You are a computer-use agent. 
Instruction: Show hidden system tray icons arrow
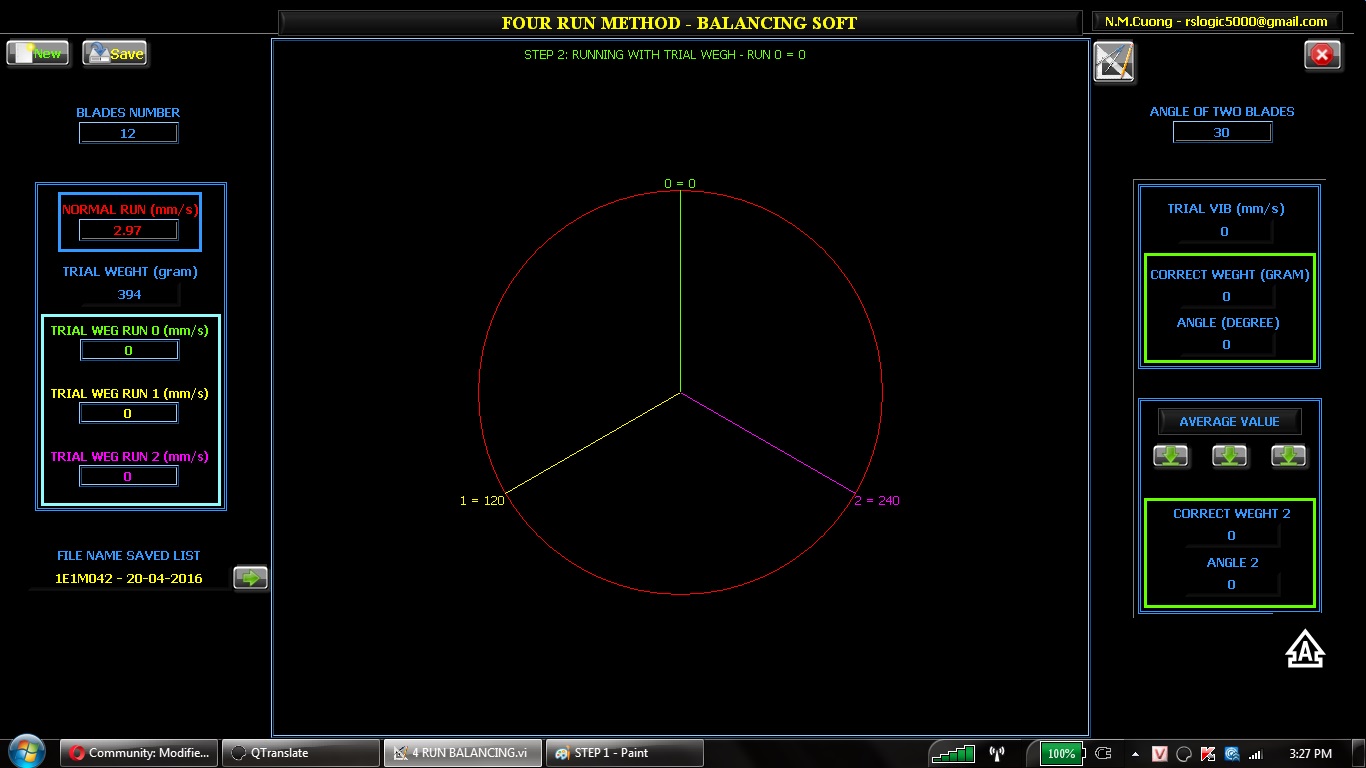click(1135, 754)
